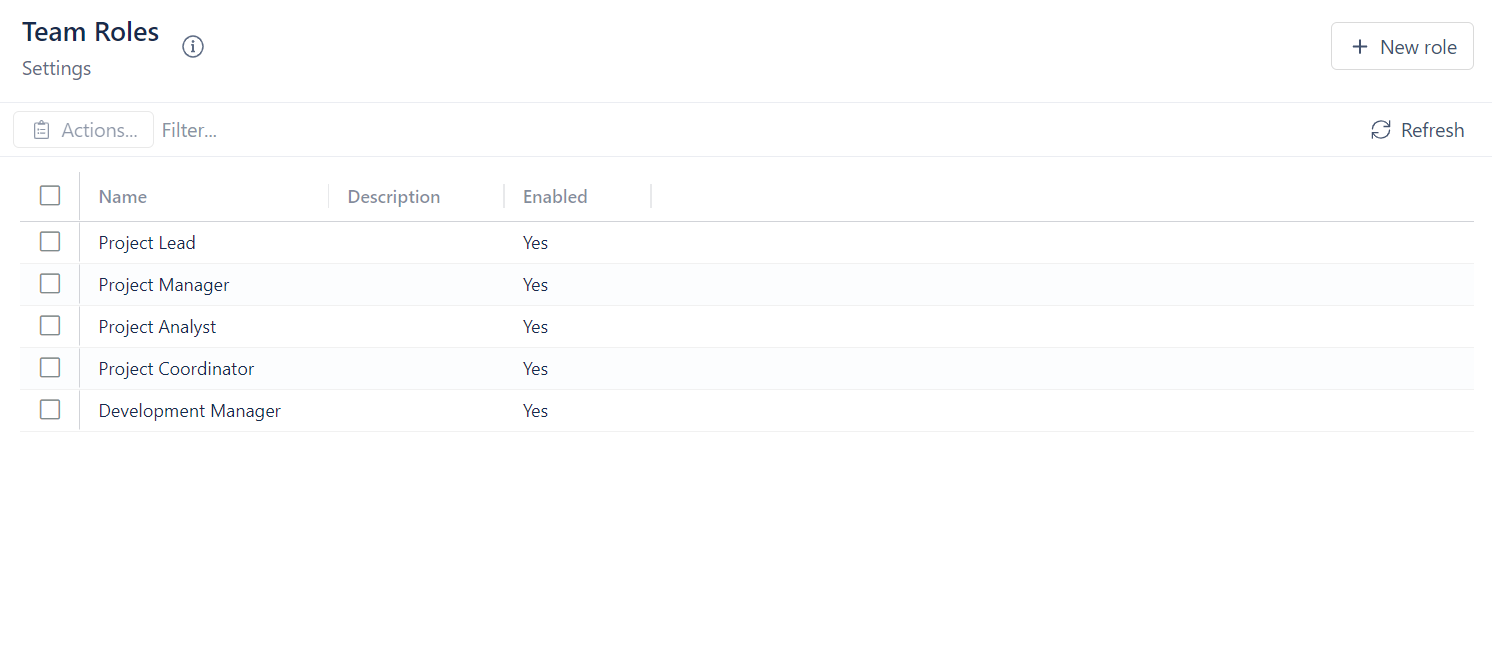The width and height of the screenshot is (1492, 672).
Task: Click the circular arrows Refresh icon
Action: point(1381,130)
